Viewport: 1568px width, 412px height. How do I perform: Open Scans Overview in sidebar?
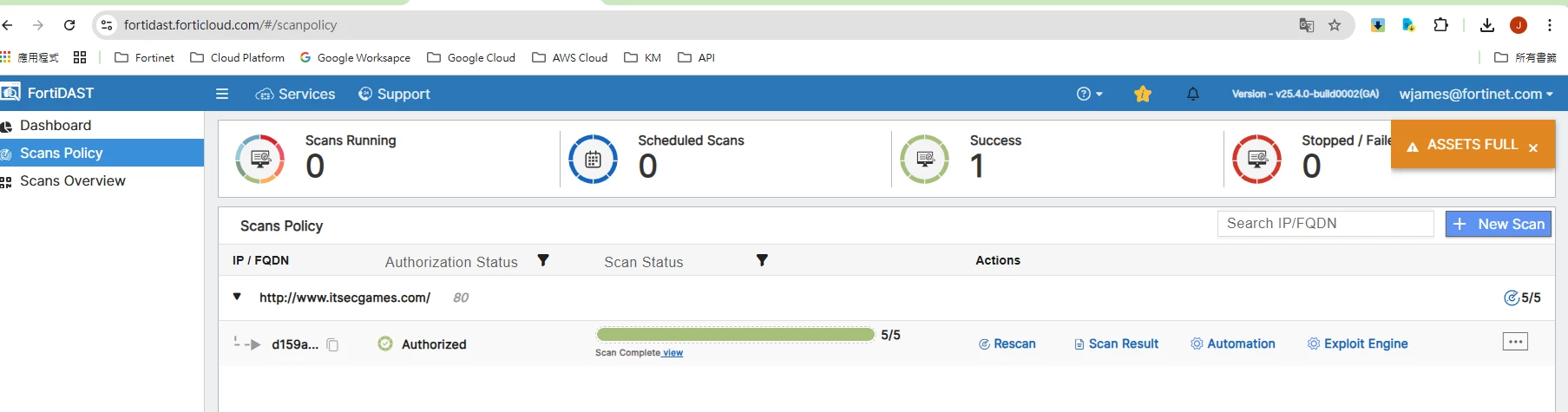[102, 181]
